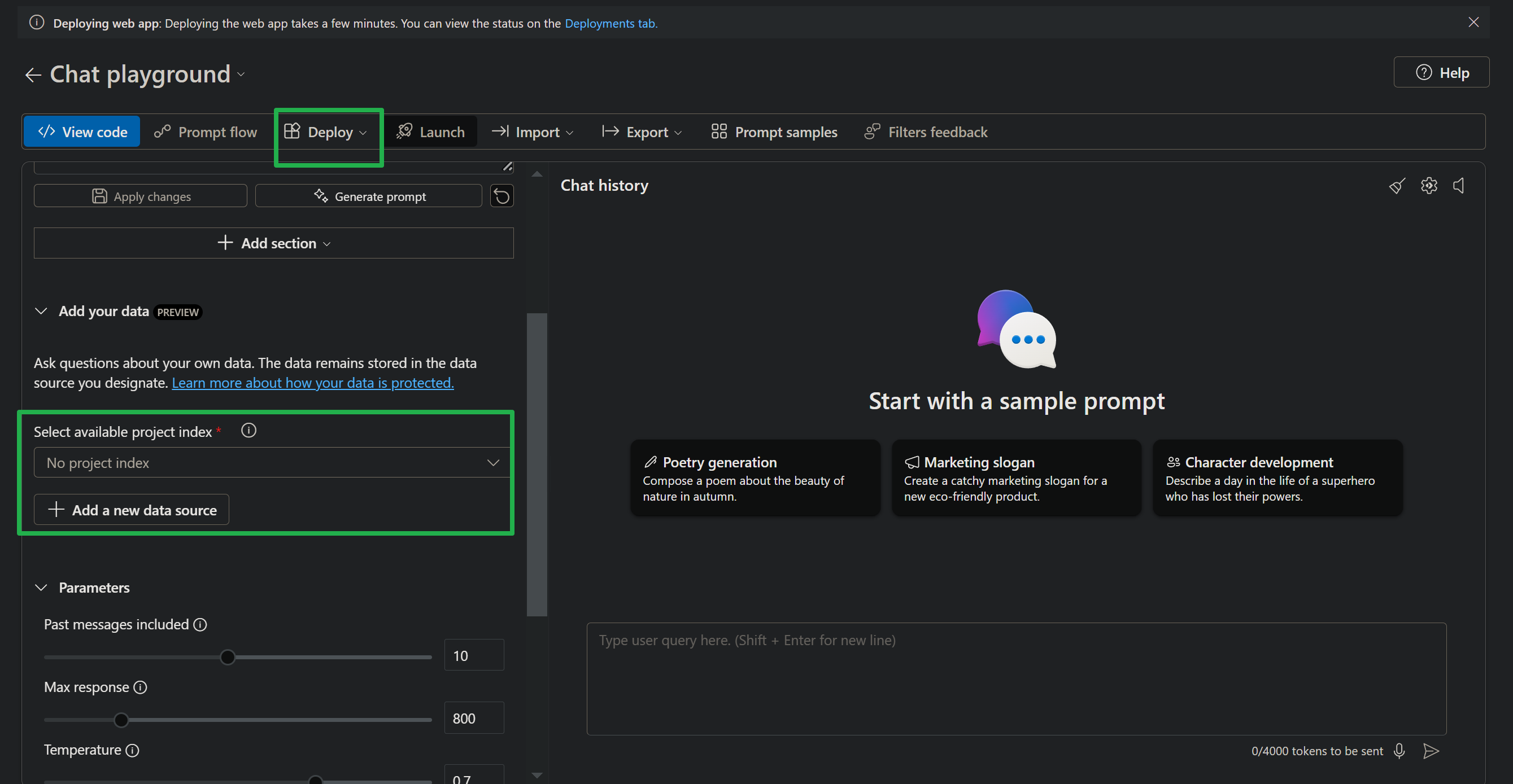The image size is (1513, 784).
Task: Click the Deploy toolbar icon
Action: (292, 131)
